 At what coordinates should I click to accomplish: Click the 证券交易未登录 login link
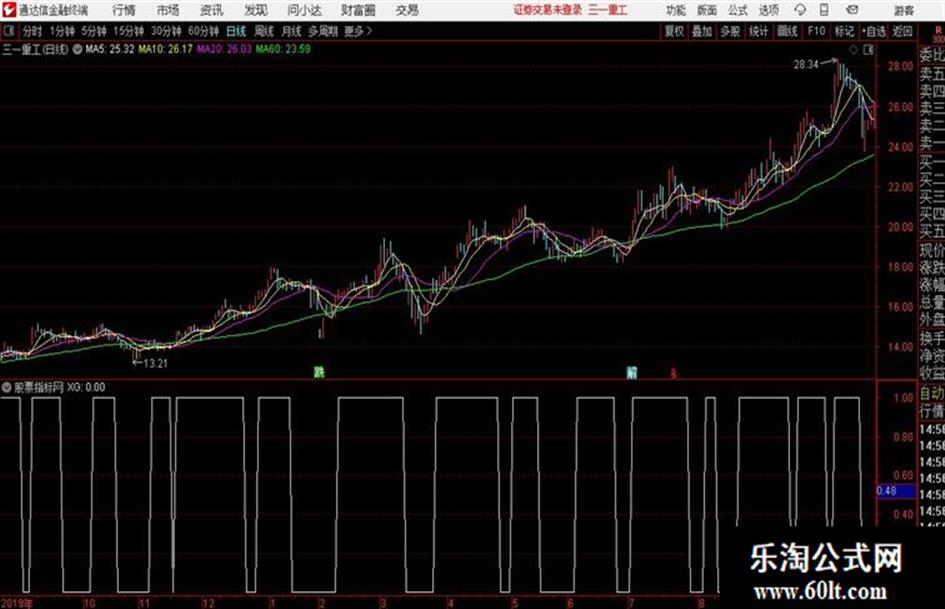pos(547,10)
